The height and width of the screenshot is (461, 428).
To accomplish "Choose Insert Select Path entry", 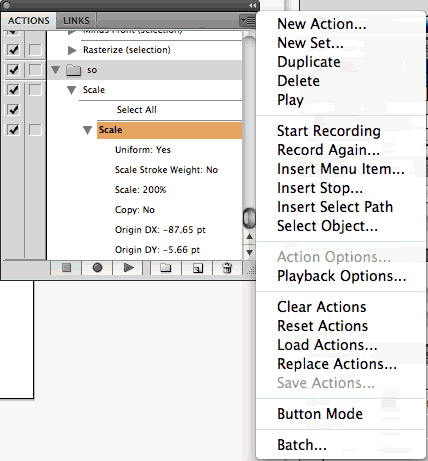I will tap(335, 207).
